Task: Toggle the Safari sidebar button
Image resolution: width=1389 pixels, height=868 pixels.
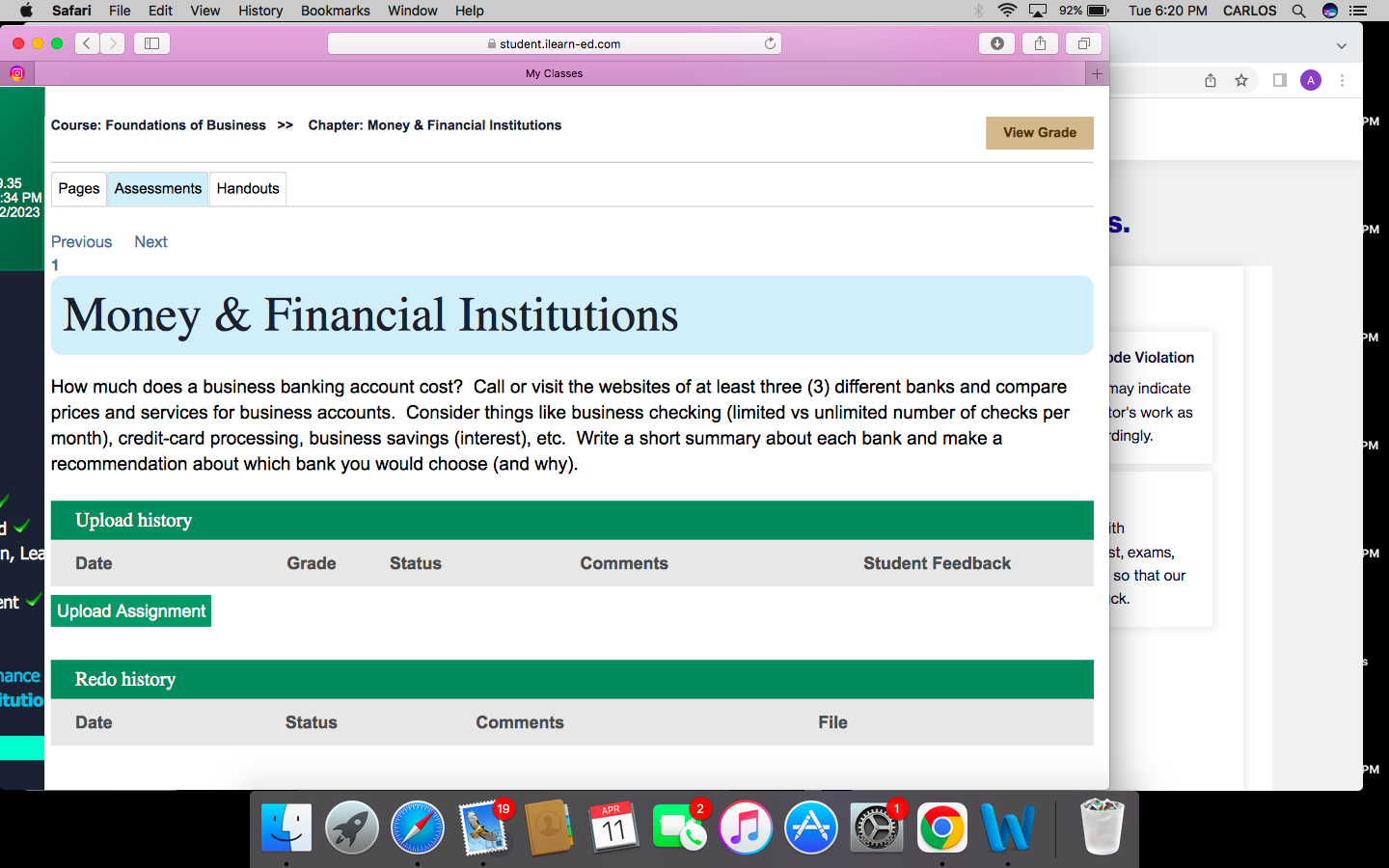Action: pos(152,43)
